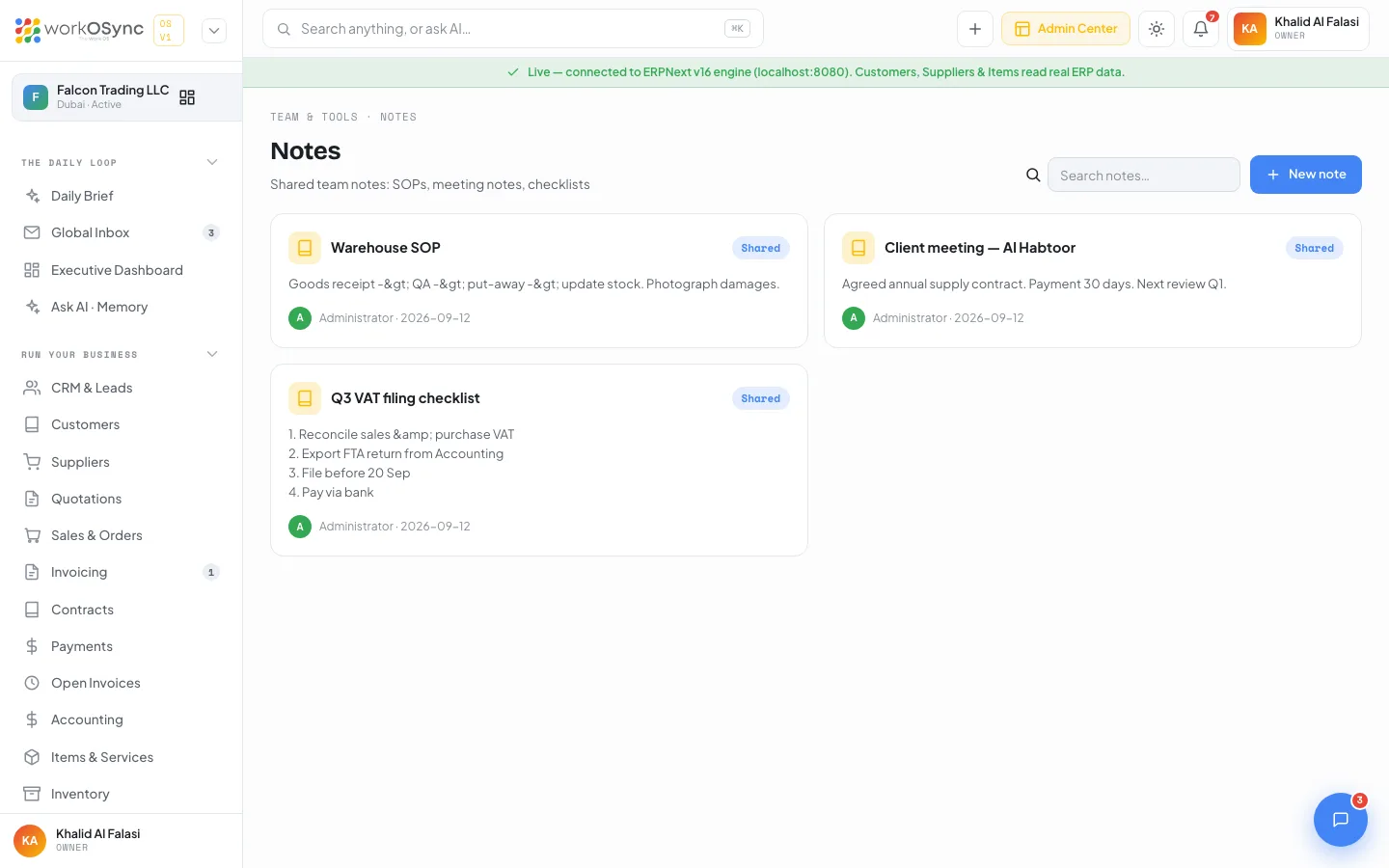
Task: Click the Client meeting note book icon
Action: point(858,248)
